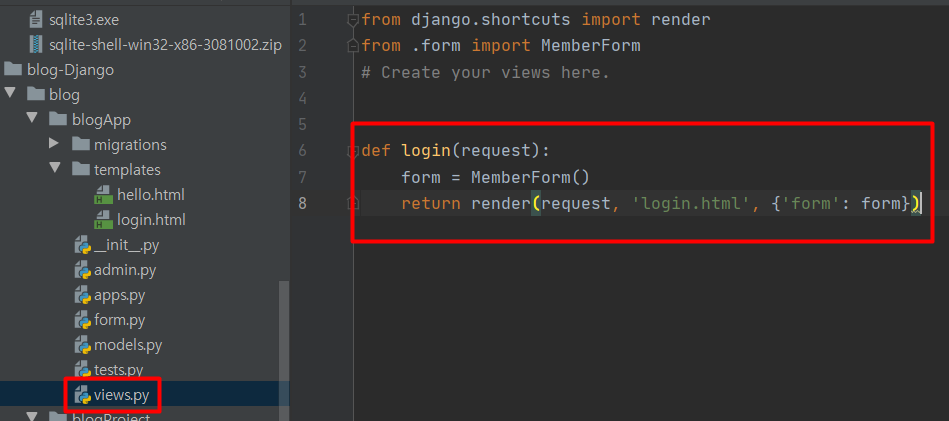This screenshot has height=421, width=949.
Task: Click the '# Create your views here.' comment
Action: point(485,73)
